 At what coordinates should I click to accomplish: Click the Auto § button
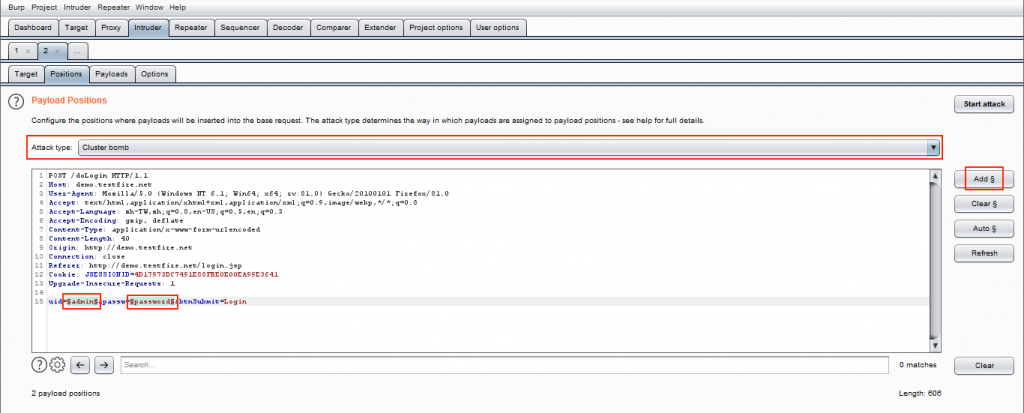pos(984,229)
